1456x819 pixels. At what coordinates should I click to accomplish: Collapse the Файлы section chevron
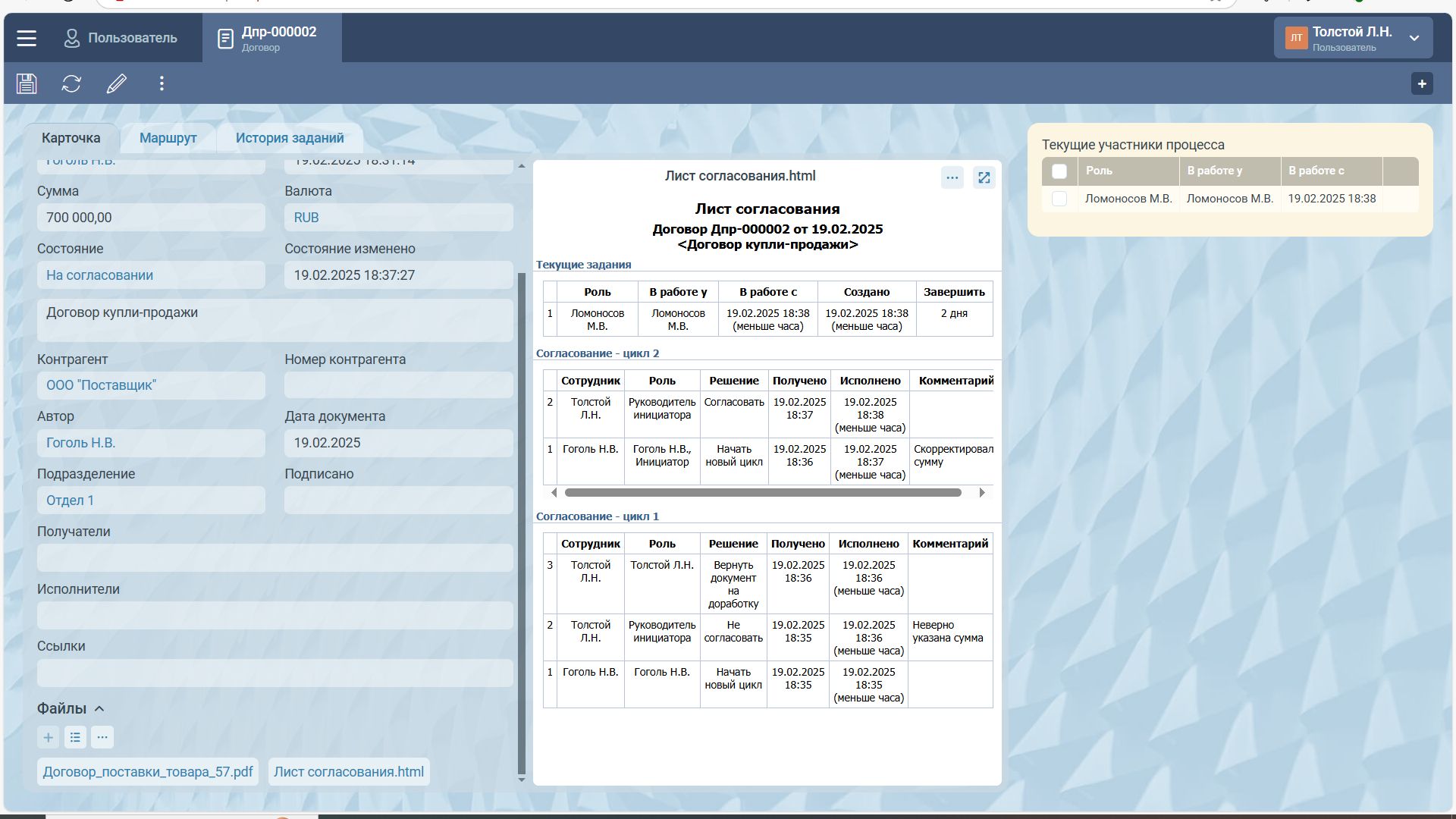click(x=99, y=709)
